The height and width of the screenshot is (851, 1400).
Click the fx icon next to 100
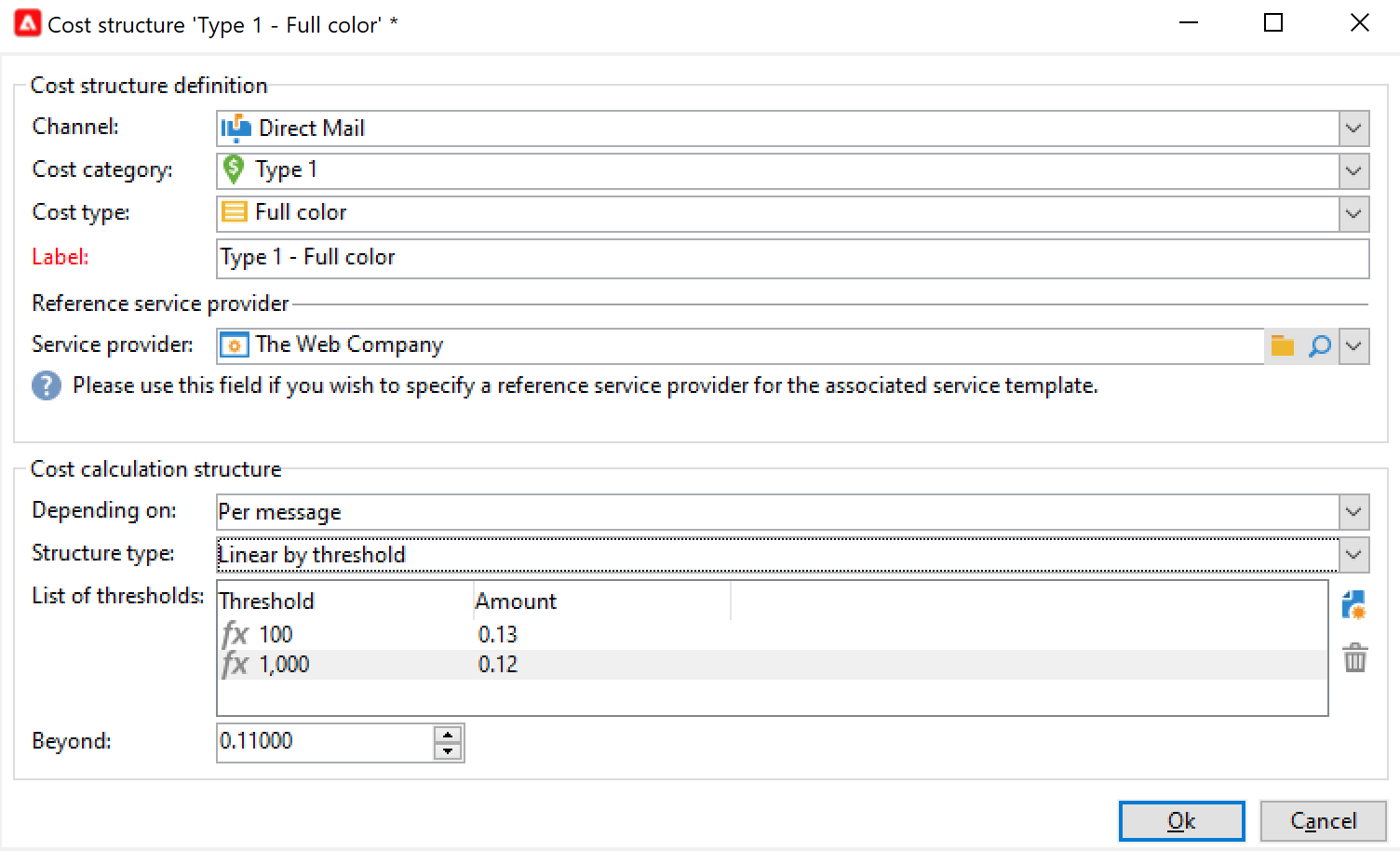(235, 635)
